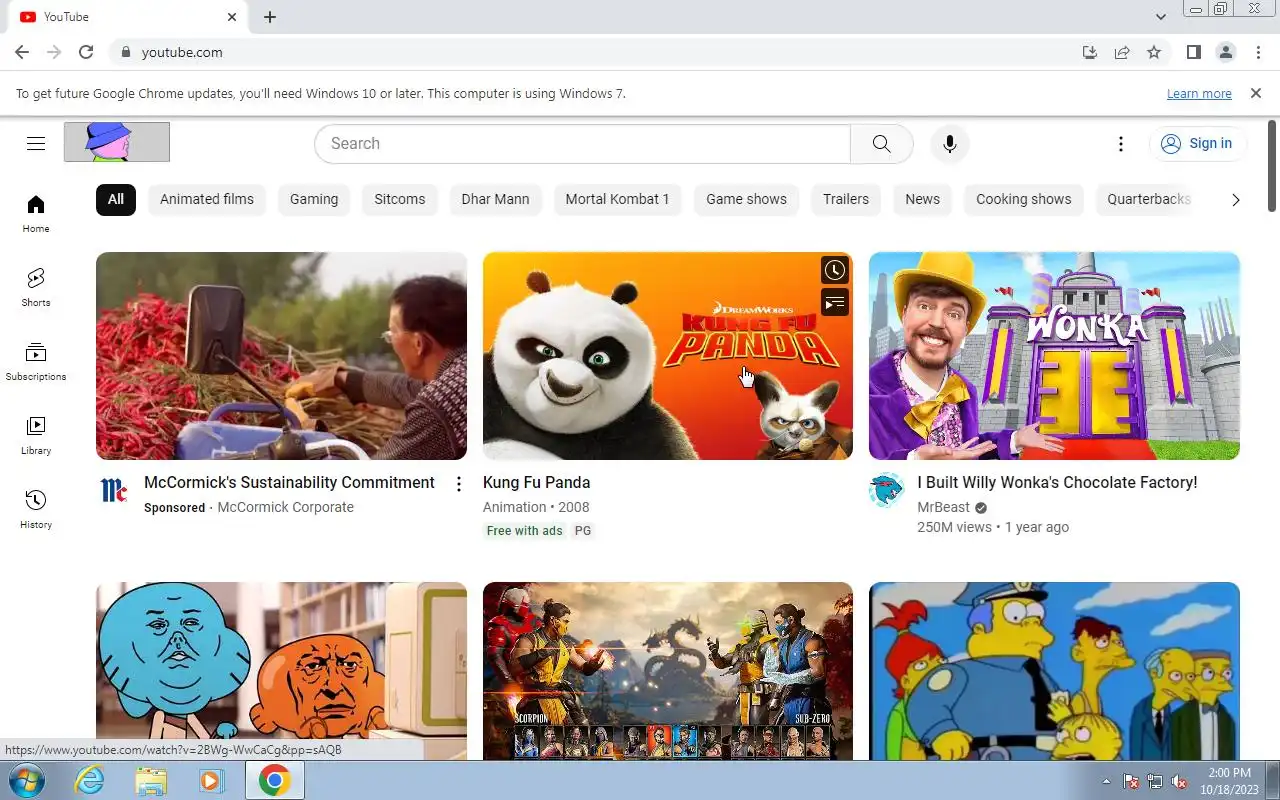Open MrBeast channel name link
Image resolution: width=1280 pixels, height=800 pixels.
944,507
